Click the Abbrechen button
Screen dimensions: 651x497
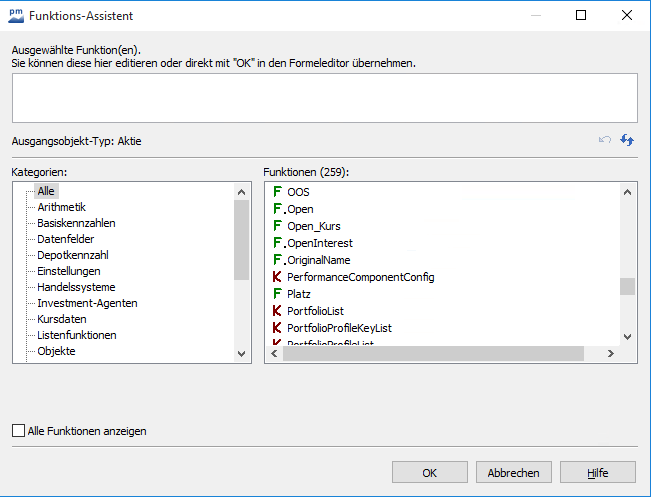(x=513, y=473)
